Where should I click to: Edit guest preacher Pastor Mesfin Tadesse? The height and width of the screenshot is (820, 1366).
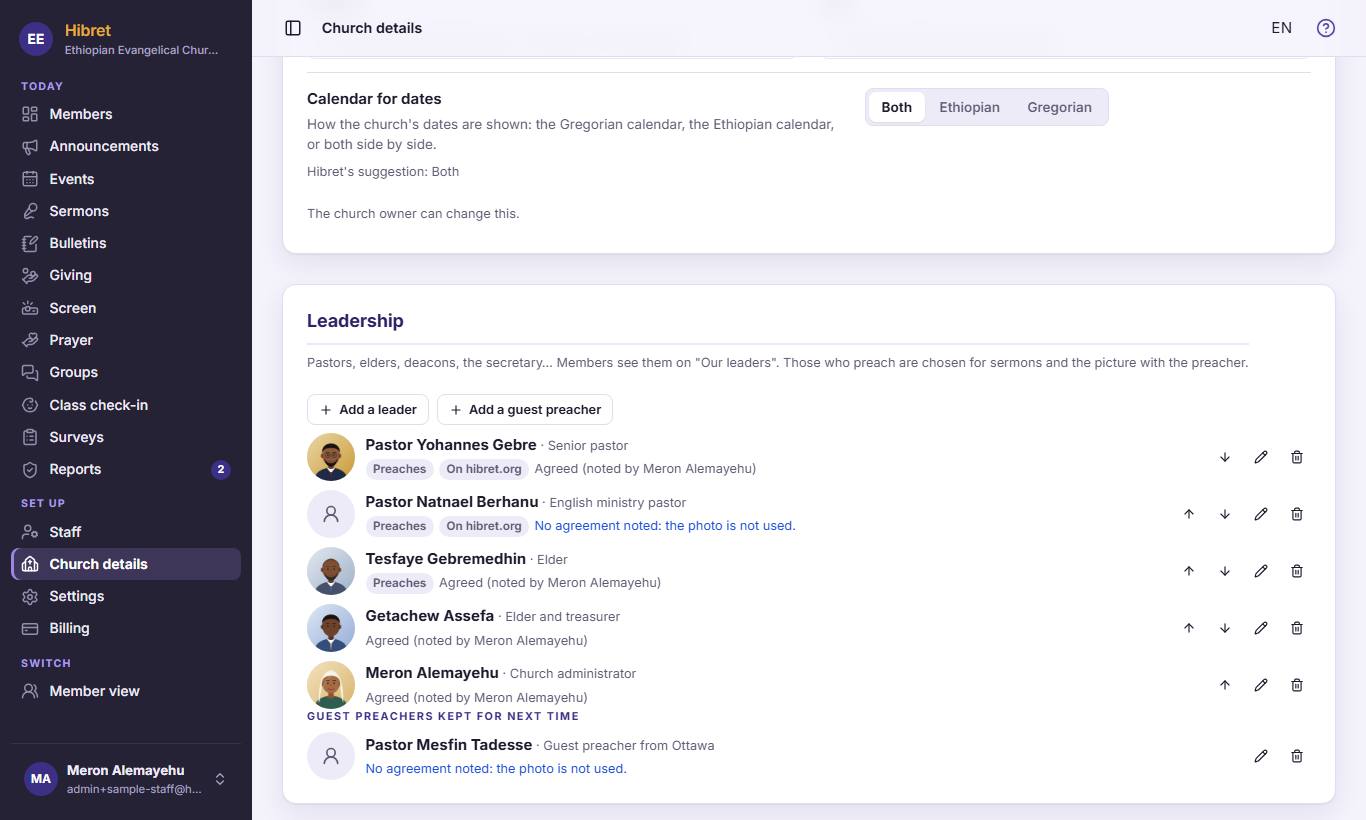tap(1261, 756)
